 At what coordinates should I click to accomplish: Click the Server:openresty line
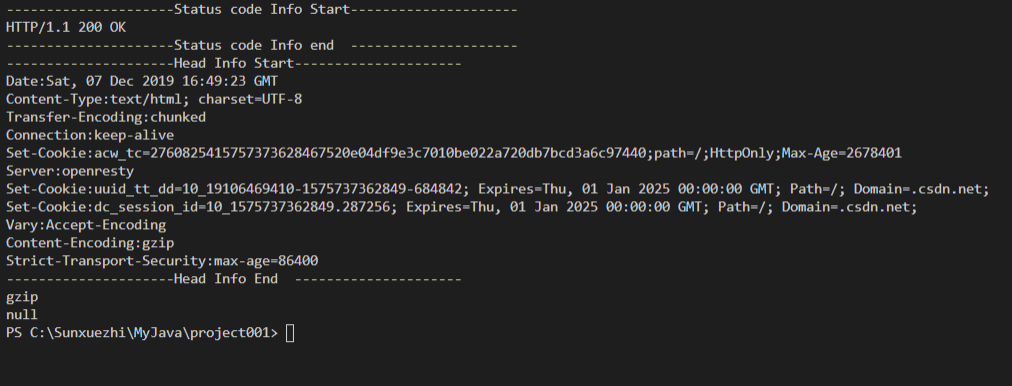point(70,171)
